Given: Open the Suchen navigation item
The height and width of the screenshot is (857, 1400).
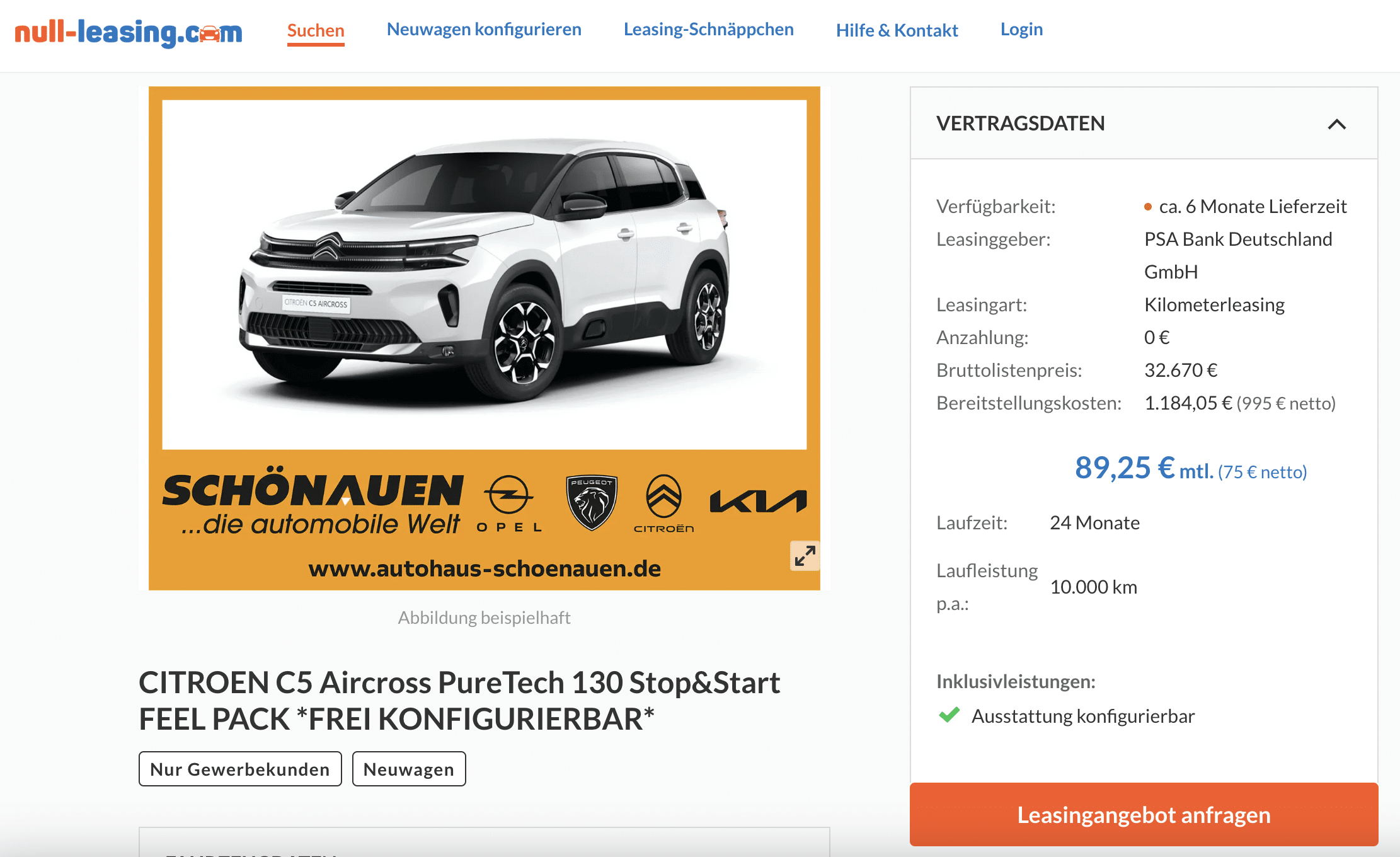Looking at the screenshot, I should (316, 30).
